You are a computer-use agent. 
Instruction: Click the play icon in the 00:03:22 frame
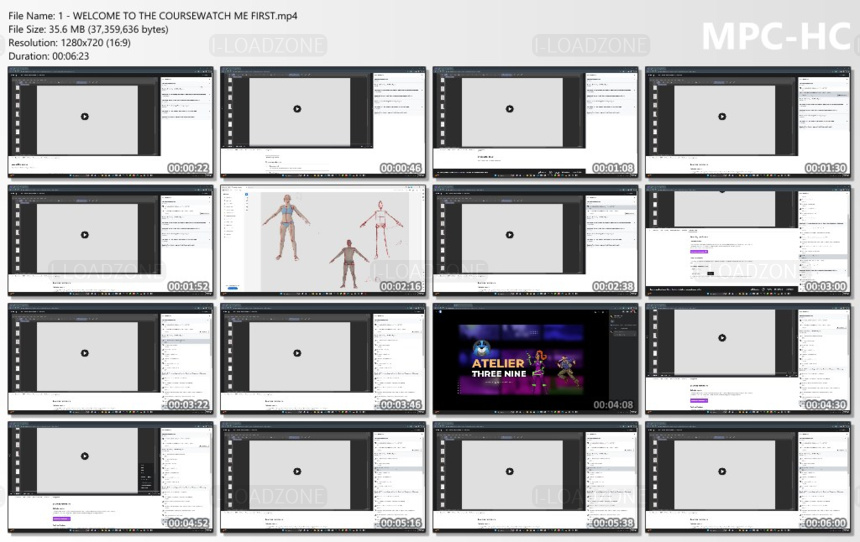pyautogui.click(x=84, y=353)
